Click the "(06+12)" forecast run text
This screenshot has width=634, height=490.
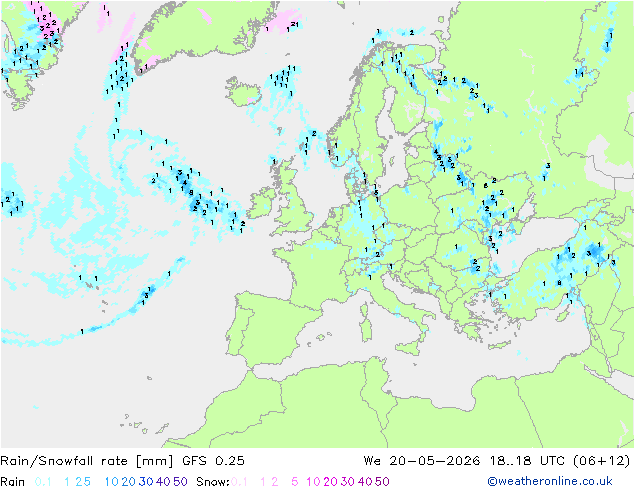[602, 461]
